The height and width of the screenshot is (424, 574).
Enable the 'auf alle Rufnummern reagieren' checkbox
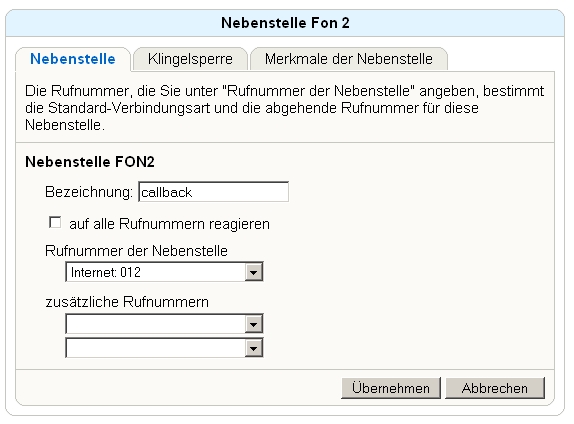pyautogui.click(x=55, y=222)
